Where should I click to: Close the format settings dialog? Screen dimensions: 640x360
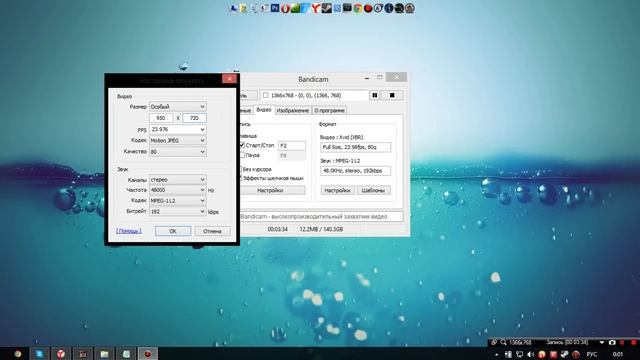(229, 78)
